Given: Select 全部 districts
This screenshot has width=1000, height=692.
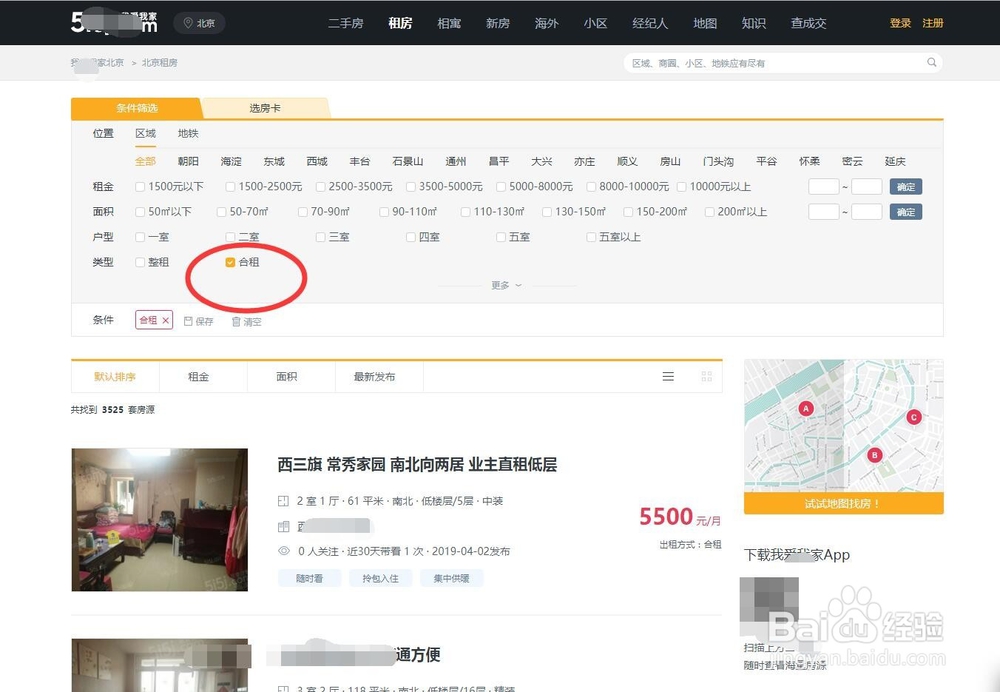Looking at the screenshot, I should tap(145, 161).
